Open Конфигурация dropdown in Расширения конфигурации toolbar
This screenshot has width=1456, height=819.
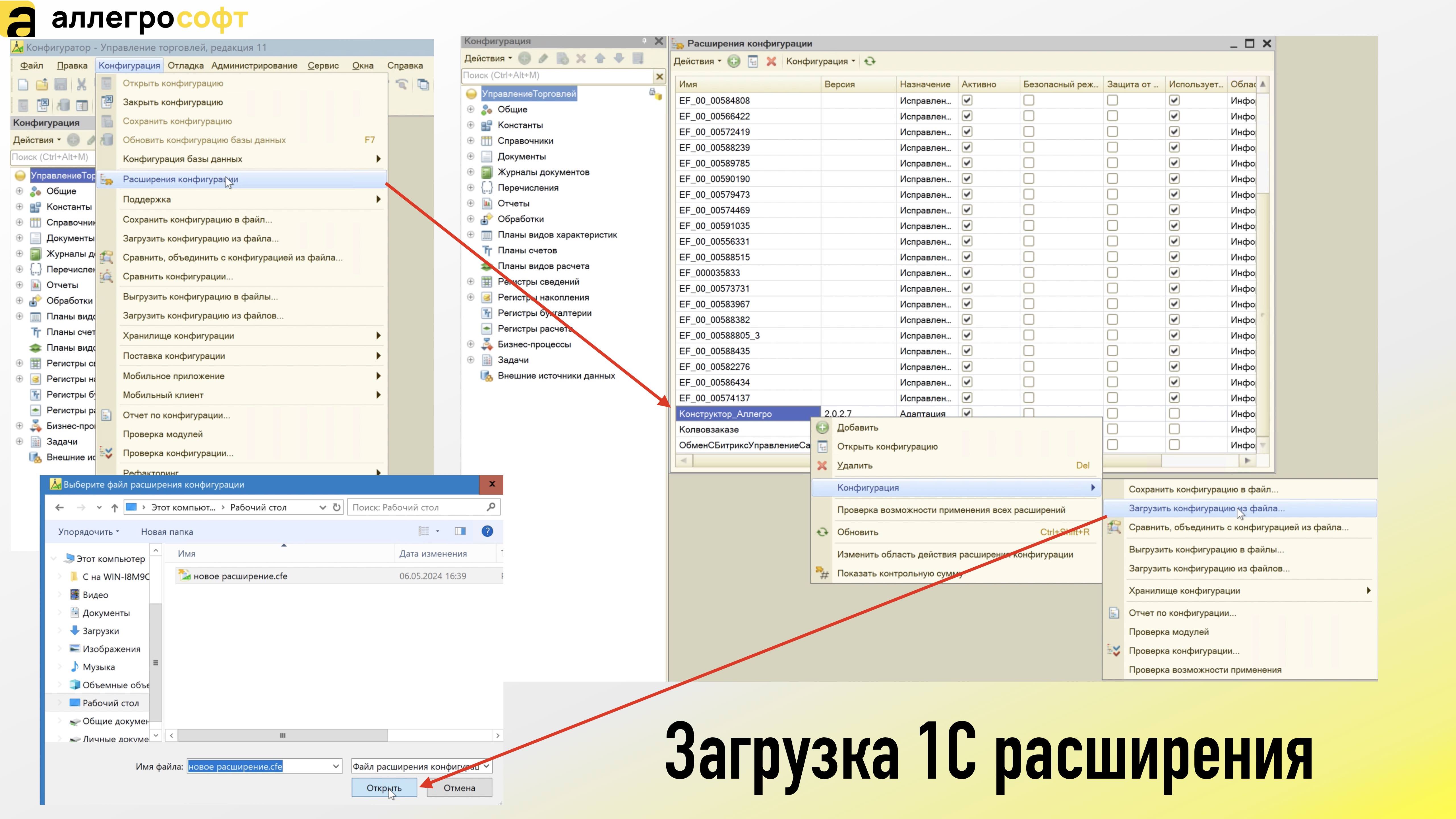[x=821, y=61]
